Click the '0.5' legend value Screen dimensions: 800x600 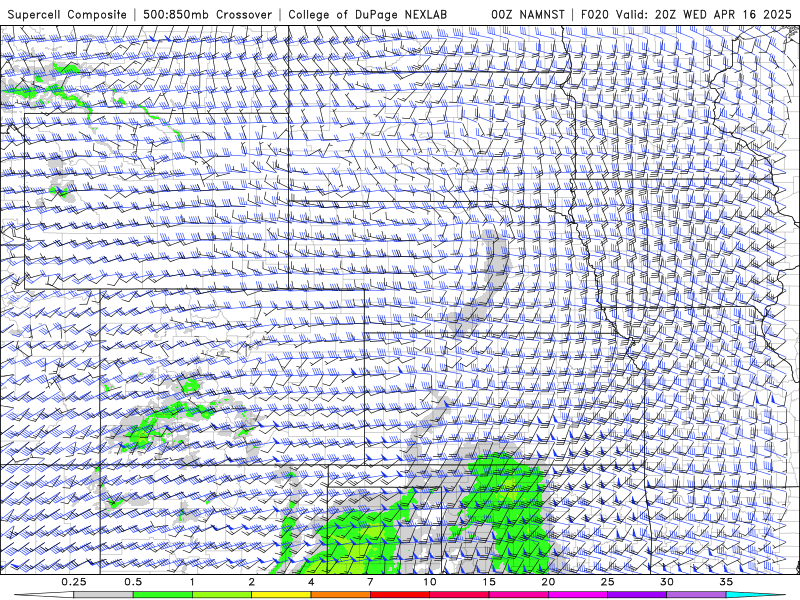point(133,582)
